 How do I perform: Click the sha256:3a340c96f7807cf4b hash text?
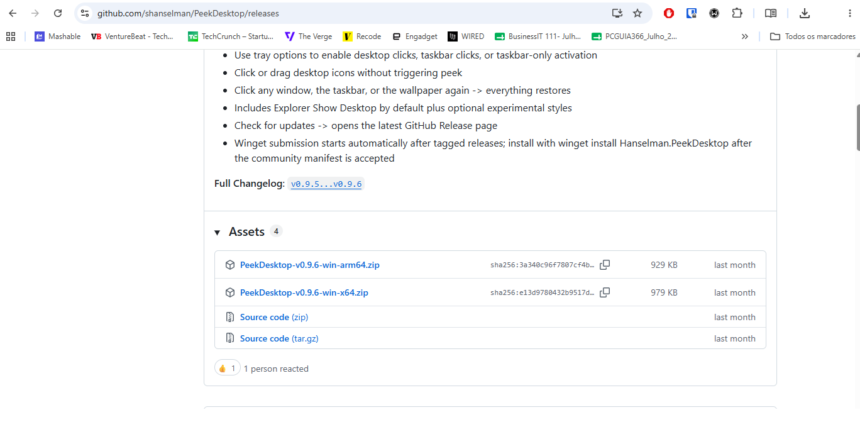click(542, 265)
